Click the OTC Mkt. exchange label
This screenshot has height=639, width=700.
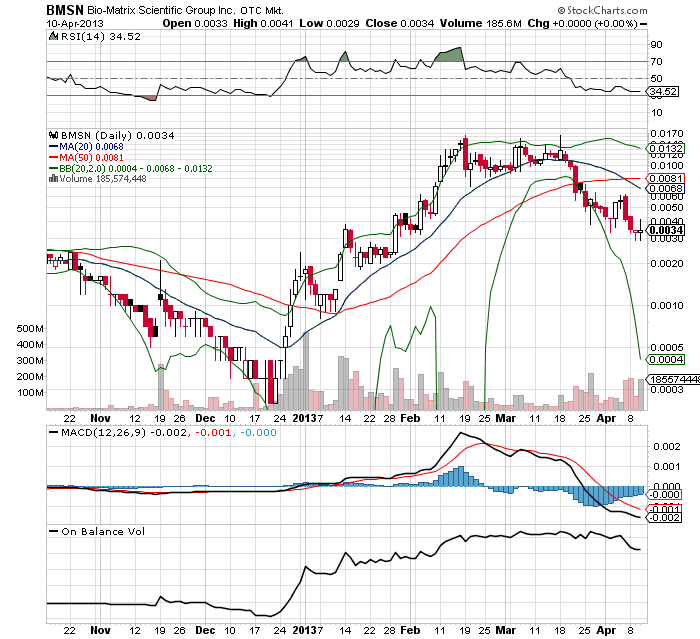(x=262, y=10)
